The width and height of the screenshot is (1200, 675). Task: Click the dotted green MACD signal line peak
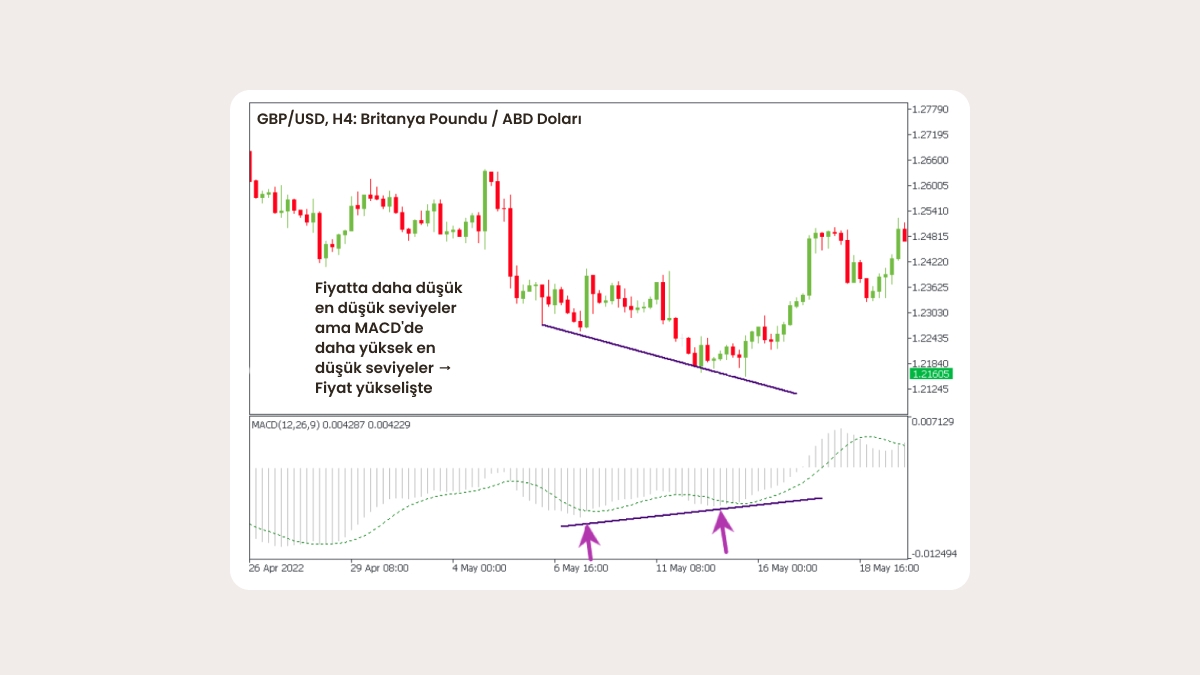click(866, 436)
